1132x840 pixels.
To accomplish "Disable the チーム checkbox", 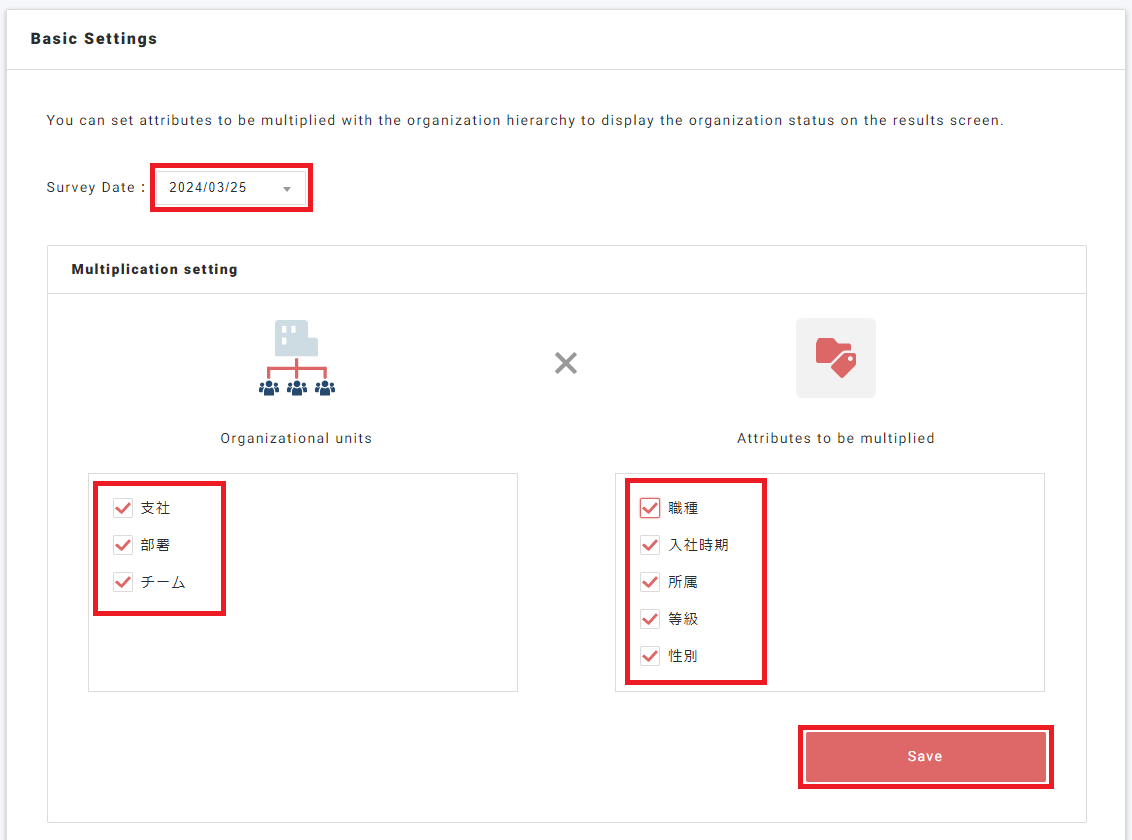I will pyautogui.click(x=123, y=582).
